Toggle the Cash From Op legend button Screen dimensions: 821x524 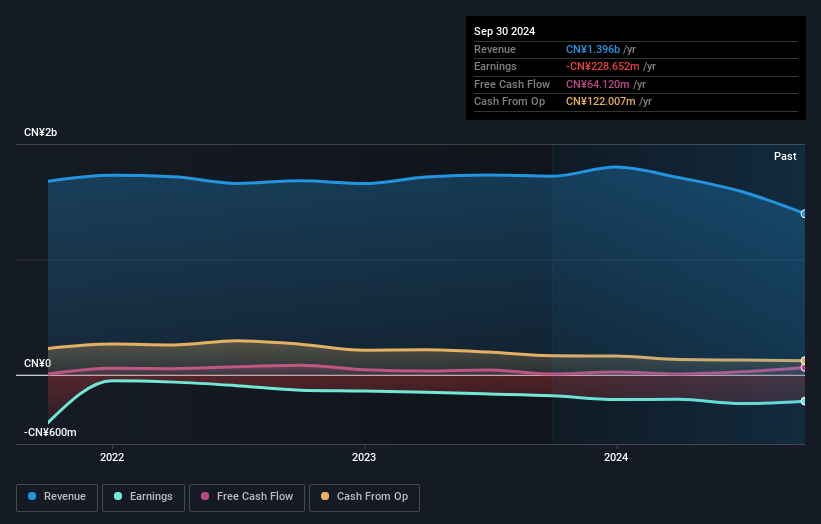point(364,497)
